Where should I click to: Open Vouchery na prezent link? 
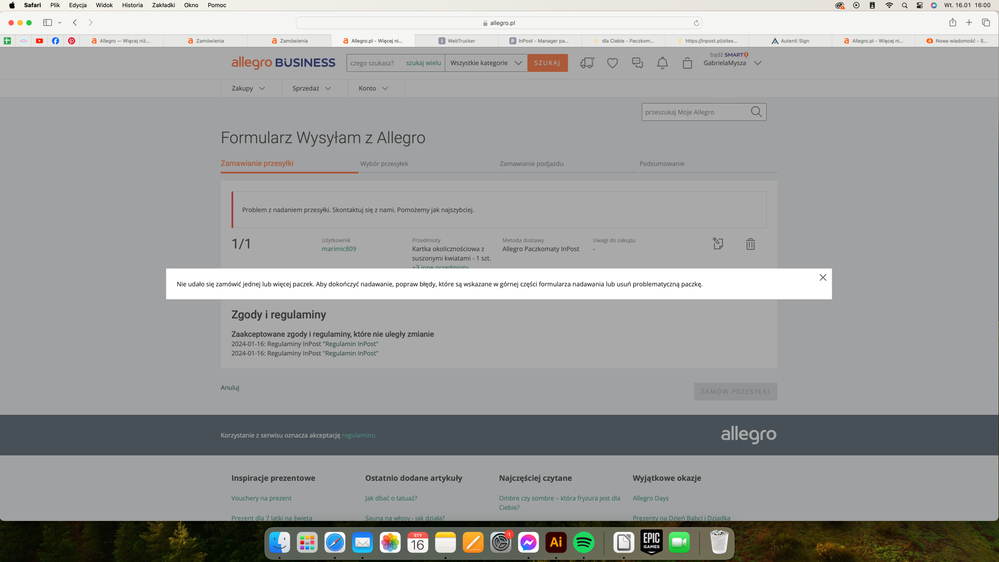coord(261,498)
